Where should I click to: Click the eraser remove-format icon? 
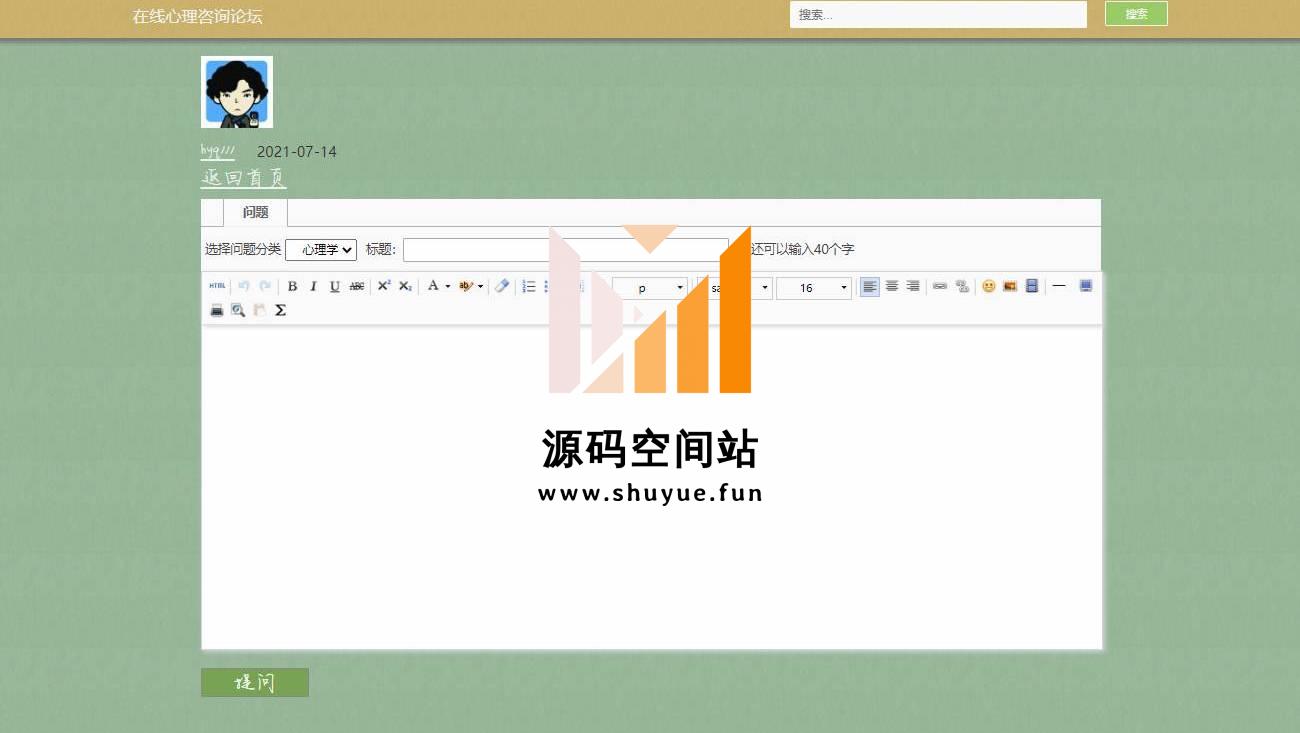[x=502, y=287]
